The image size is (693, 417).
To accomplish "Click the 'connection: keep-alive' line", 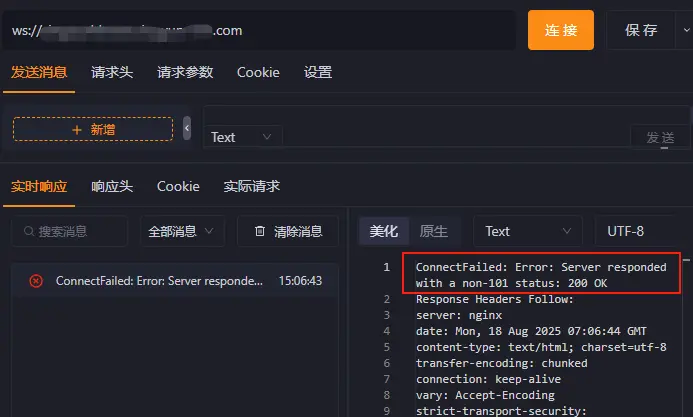I will [x=488, y=379].
